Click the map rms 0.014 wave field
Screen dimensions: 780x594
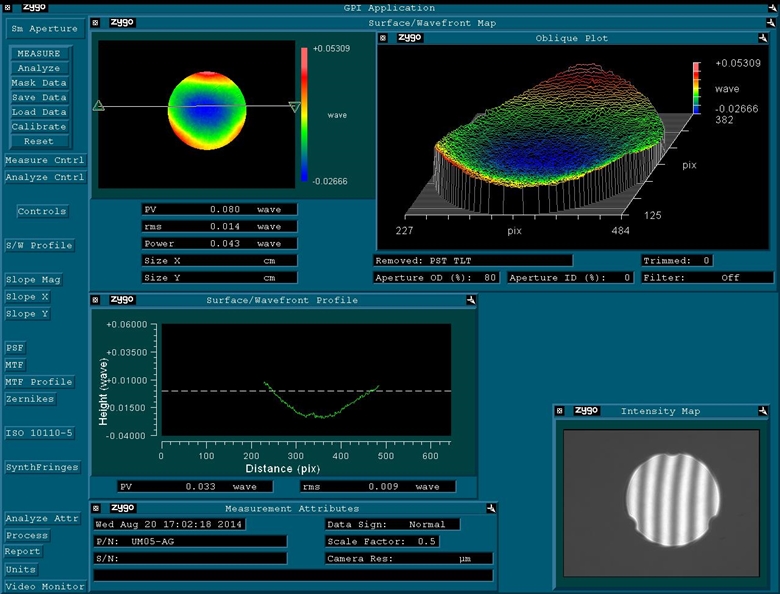coord(219,226)
